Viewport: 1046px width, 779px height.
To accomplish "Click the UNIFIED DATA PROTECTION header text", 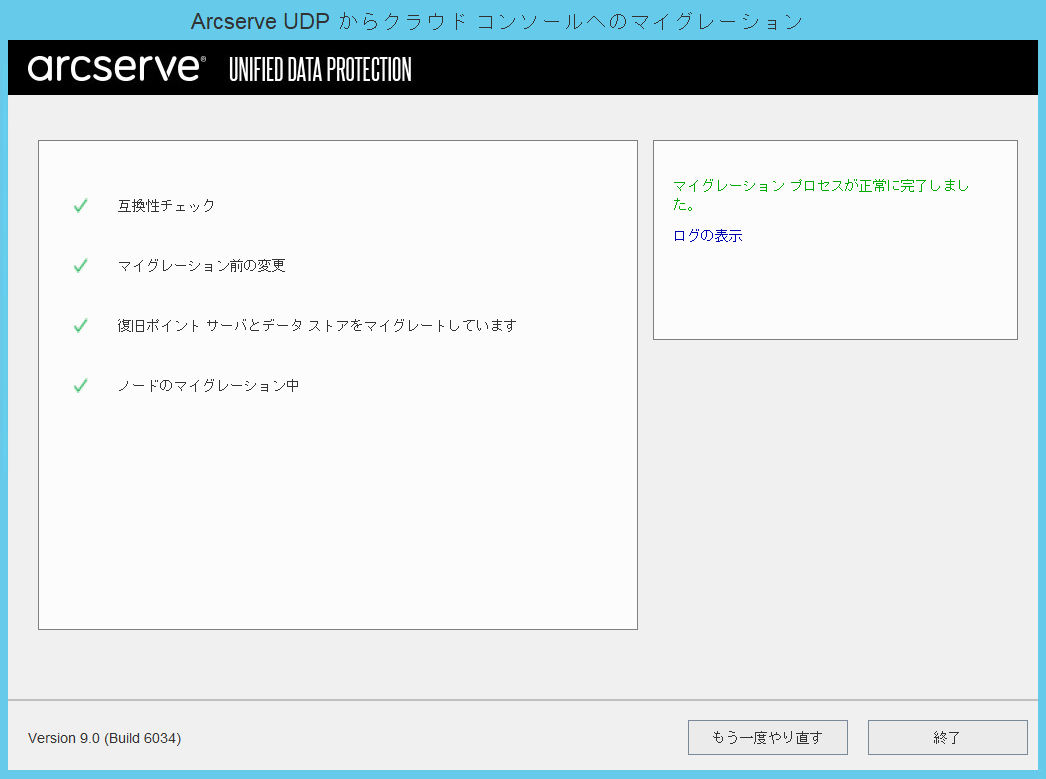I will pyautogui.click(x=320, y=69).
